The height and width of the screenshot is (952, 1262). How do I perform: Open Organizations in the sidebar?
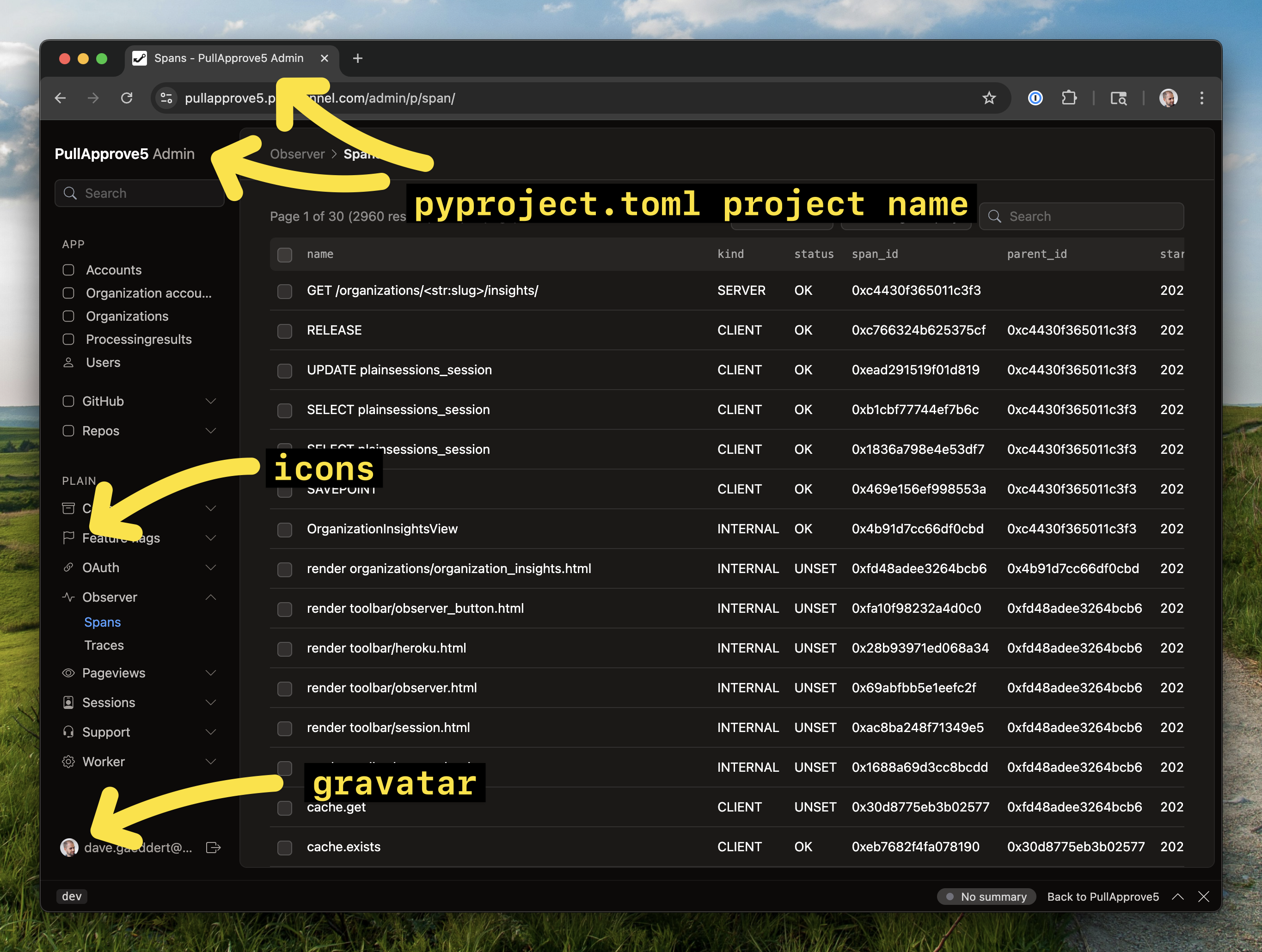127,316
